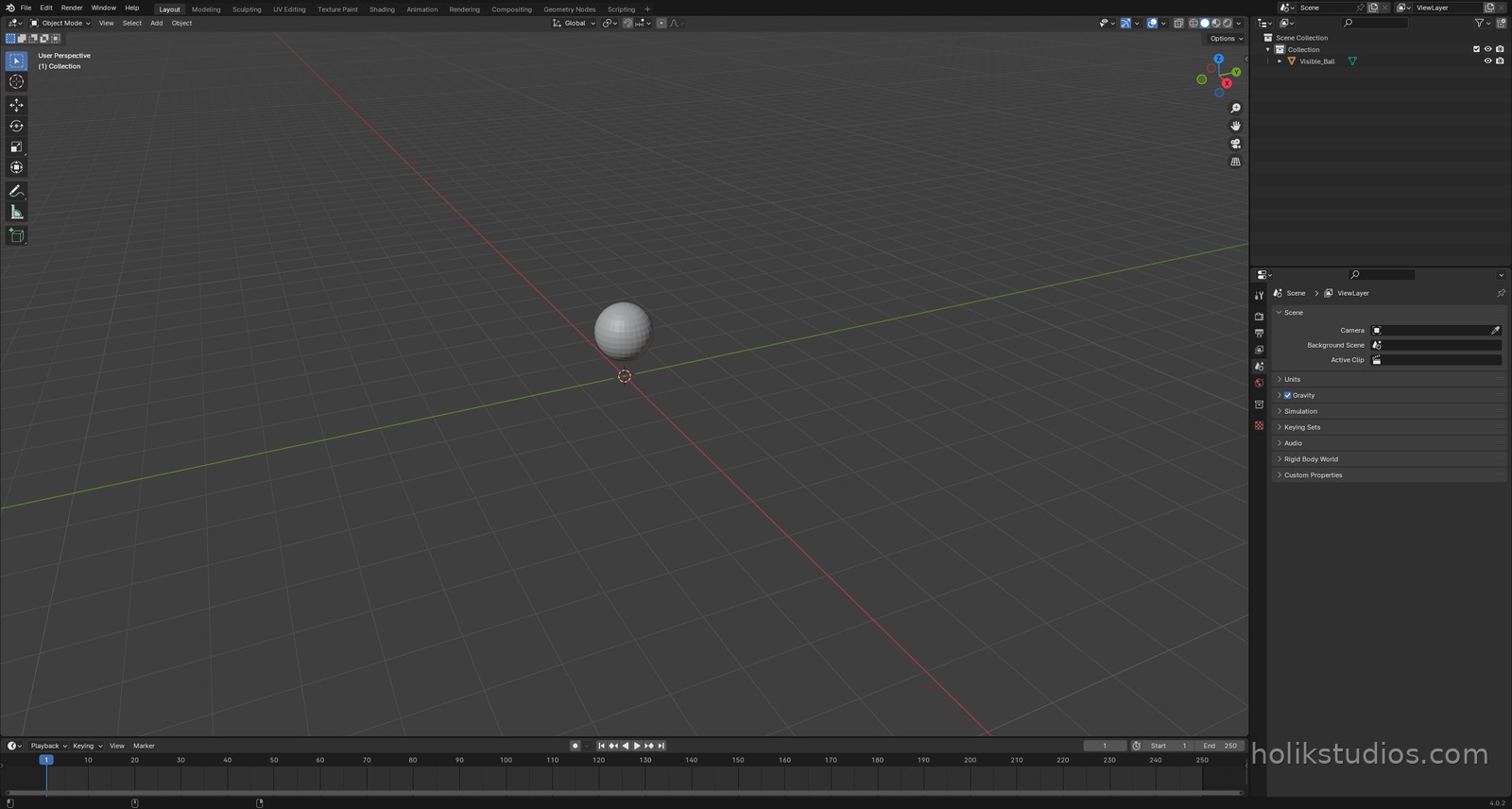Select the Annotate tool
This screenshot has height=809, width=1512.
tap(16, 191)
